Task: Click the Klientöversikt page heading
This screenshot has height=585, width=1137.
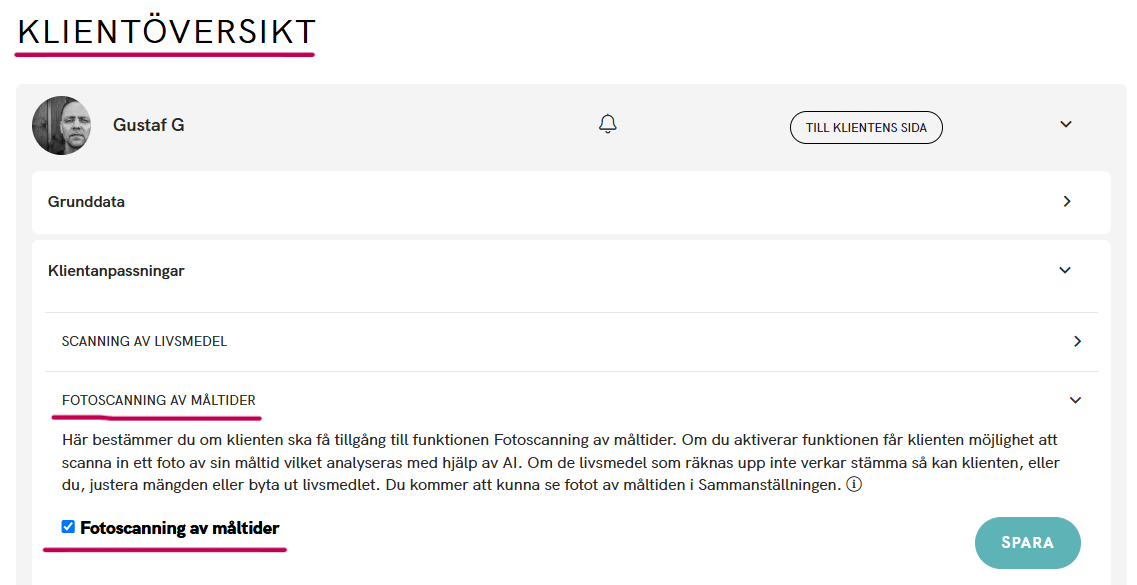Action: click(167, 32)
